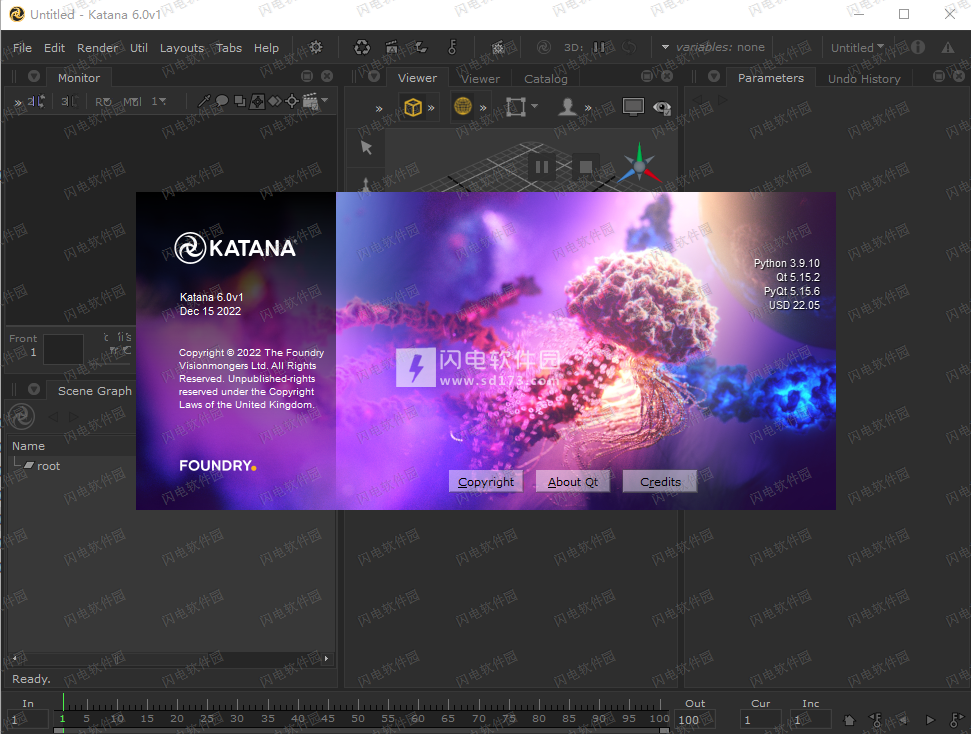Screen dimensions: 971x734
Task: Click the speech bubble annotation icon in Monitor
Action: click(x=222, y=101)
